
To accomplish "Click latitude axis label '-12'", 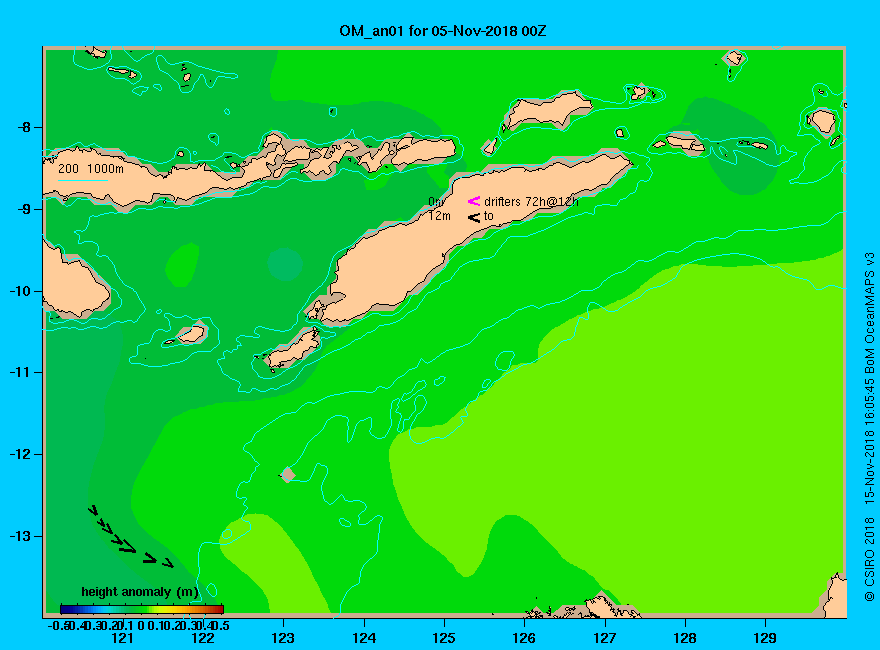I will [x=21, y=454].
